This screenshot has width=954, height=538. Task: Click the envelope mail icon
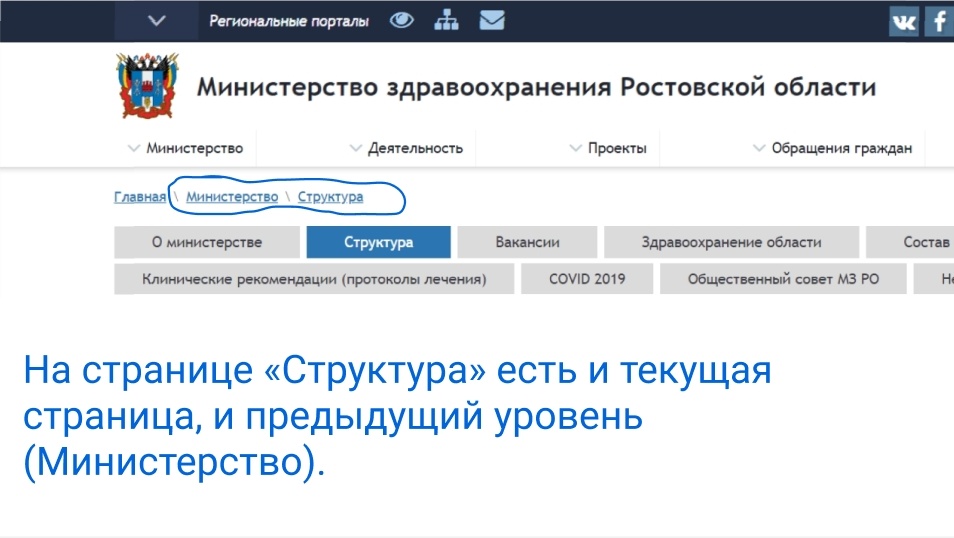click(x=491, y=20)
